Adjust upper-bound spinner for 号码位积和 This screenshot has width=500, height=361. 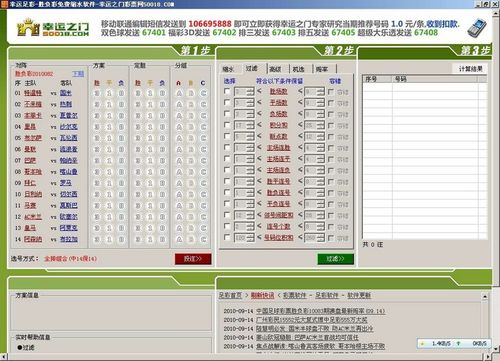(321, 238)
